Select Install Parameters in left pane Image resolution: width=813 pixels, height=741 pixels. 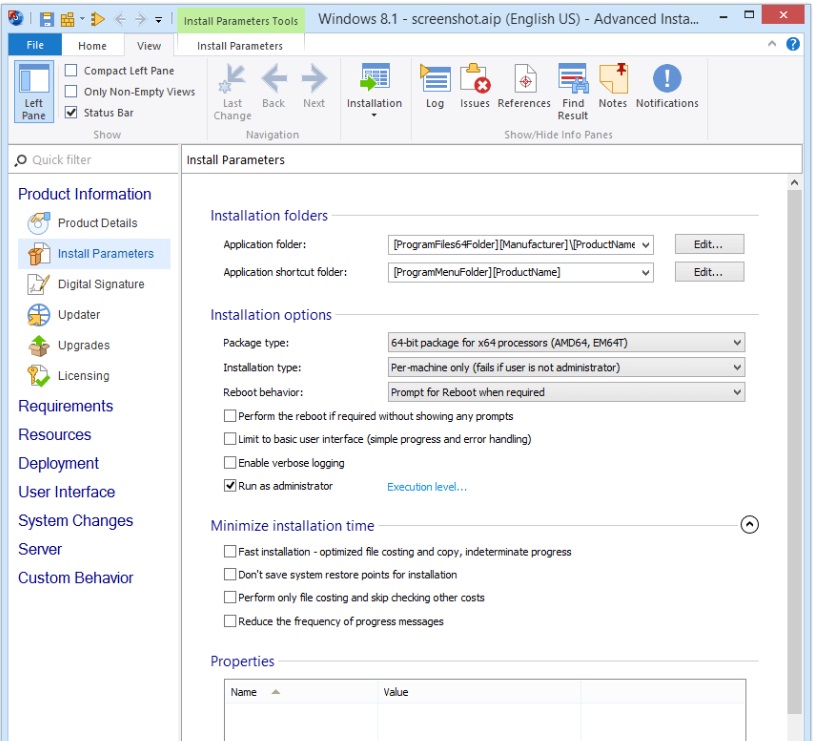click(x=94, y=254)
